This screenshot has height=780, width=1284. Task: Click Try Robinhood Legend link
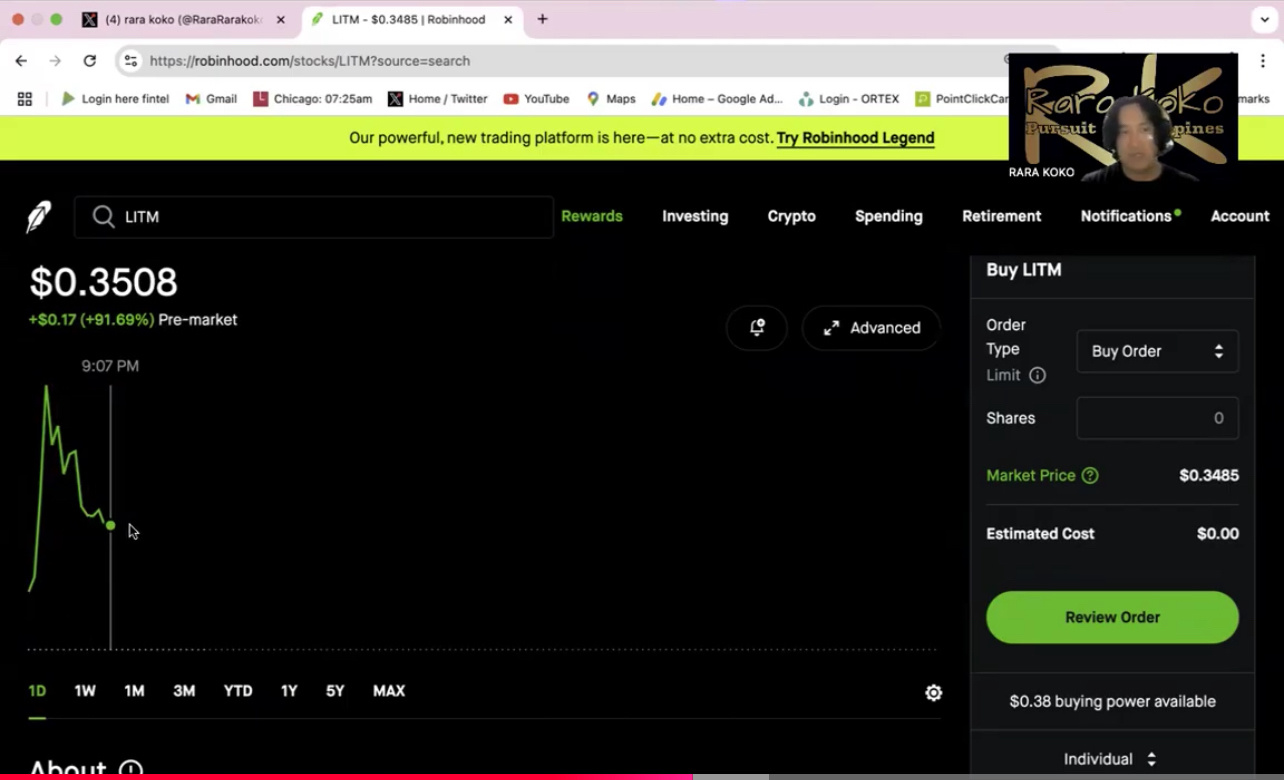[855, 138]
